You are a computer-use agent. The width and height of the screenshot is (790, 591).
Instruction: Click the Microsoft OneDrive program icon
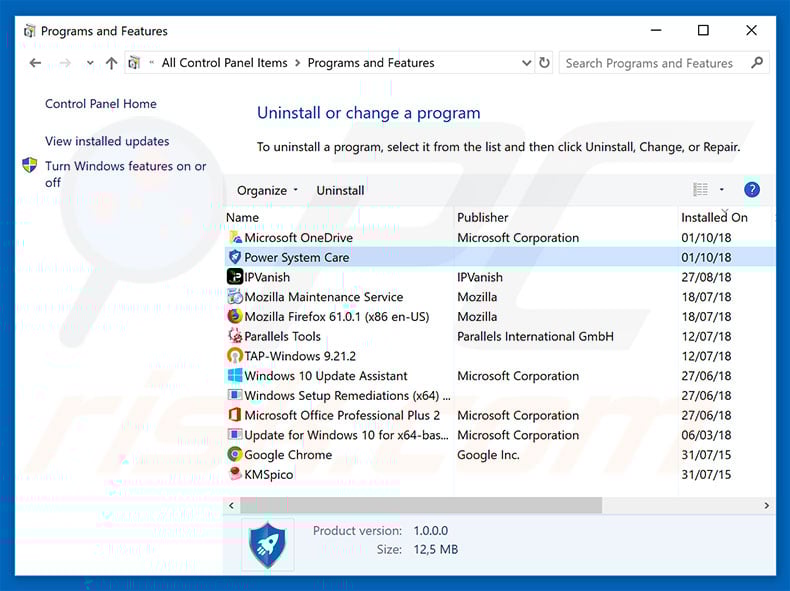click(235, 237)
